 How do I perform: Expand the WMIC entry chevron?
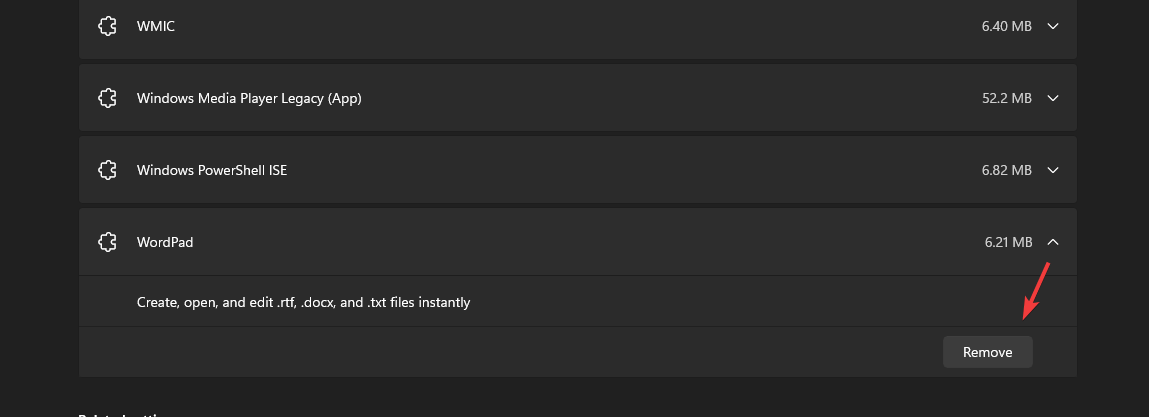click(x=1052, y=26)
